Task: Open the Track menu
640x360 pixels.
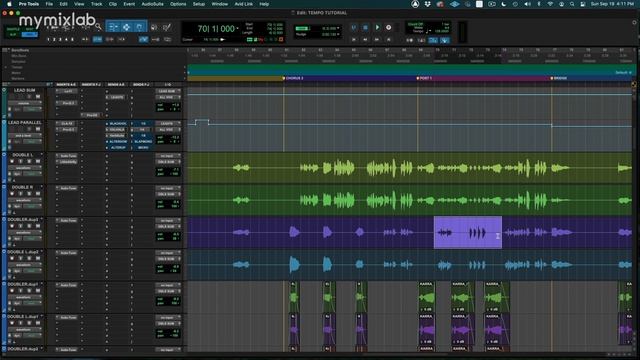Action: coord(96,4)
